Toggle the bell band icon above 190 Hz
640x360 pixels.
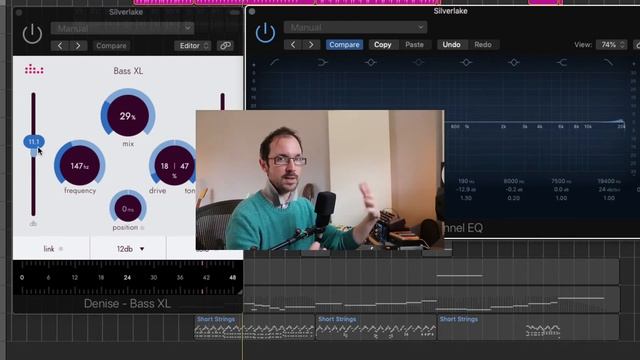[466, 62]
